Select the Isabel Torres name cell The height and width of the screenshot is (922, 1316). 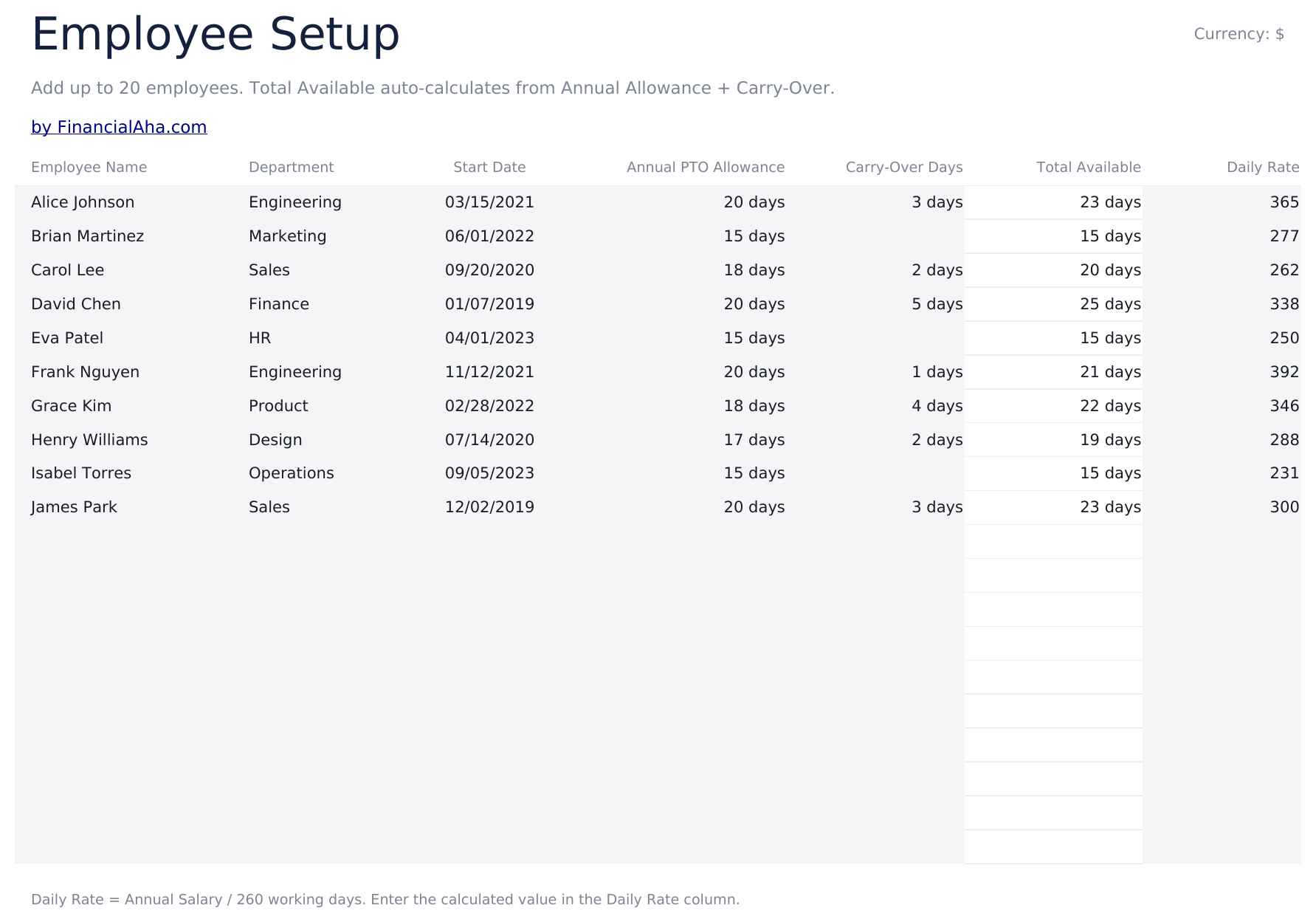(81, 473)
